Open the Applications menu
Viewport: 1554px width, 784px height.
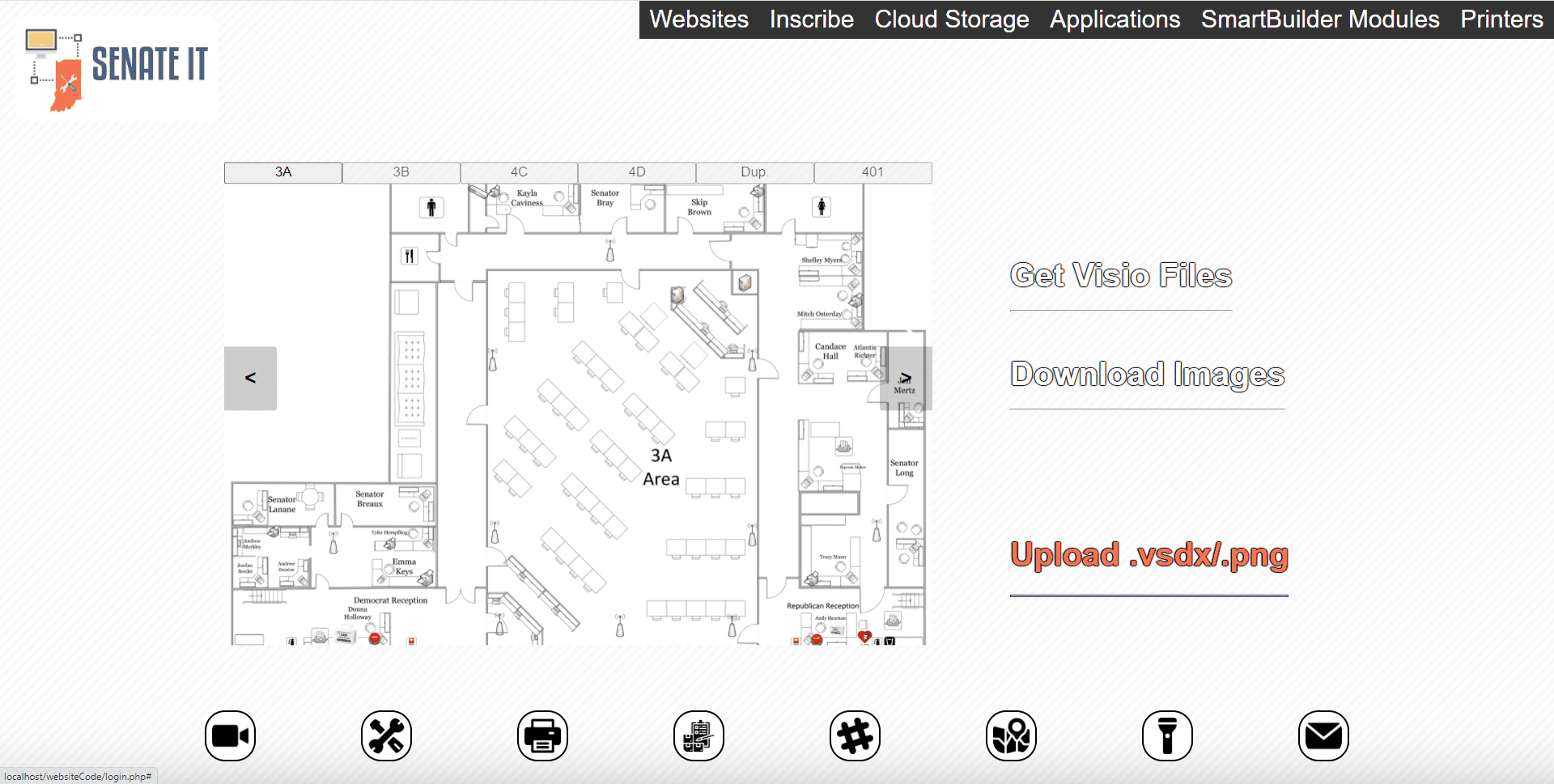(1115, 19)
